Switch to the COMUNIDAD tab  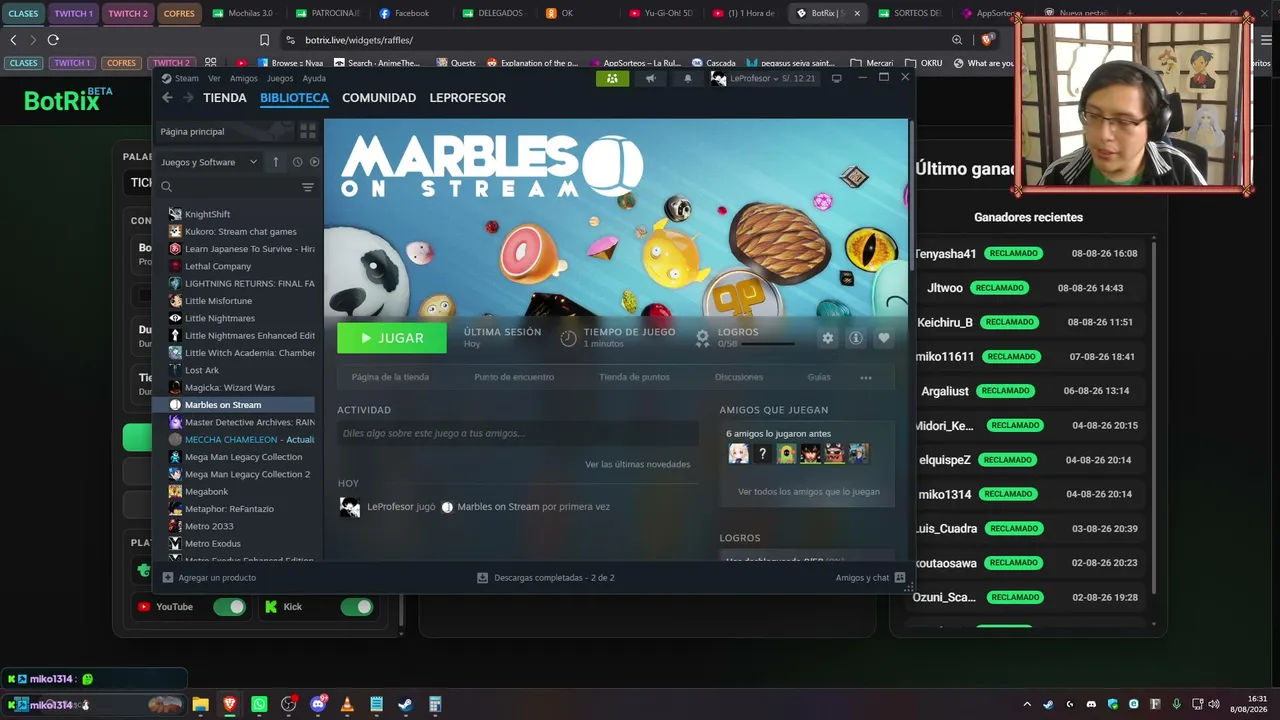coord(379,98)
